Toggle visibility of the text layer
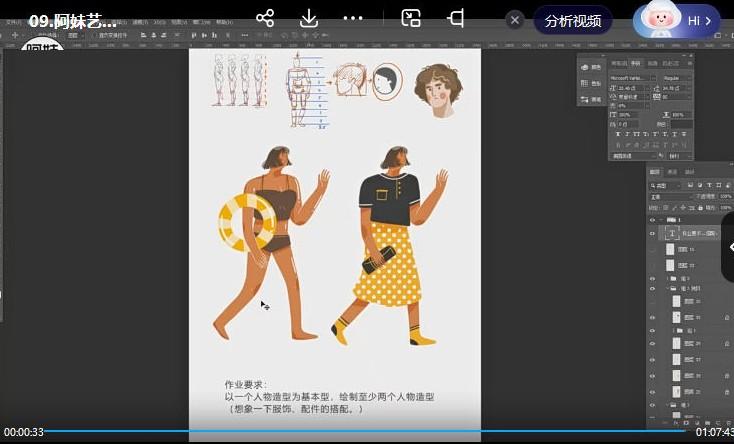Image resolution: width=734 pixels, height=444 pixels. pyautogui.click(x=653, y=233)
